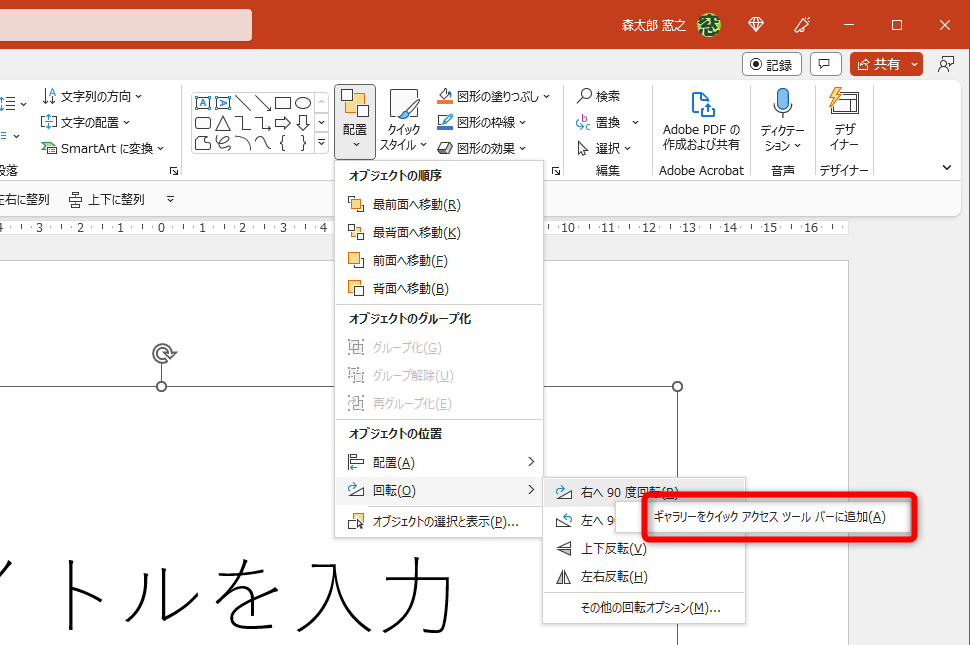970x645 pixels.
Task: Select the straight line shape
Action: 243,103
